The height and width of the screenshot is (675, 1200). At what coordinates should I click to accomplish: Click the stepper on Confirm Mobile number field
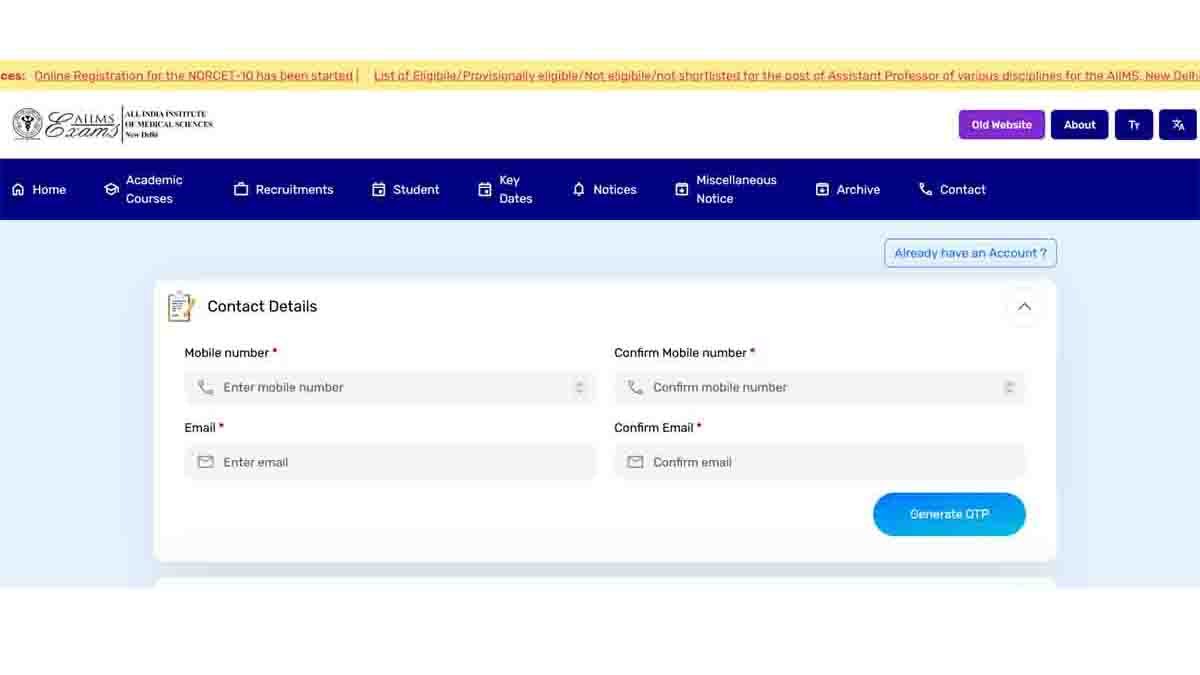coord(1010,387)
